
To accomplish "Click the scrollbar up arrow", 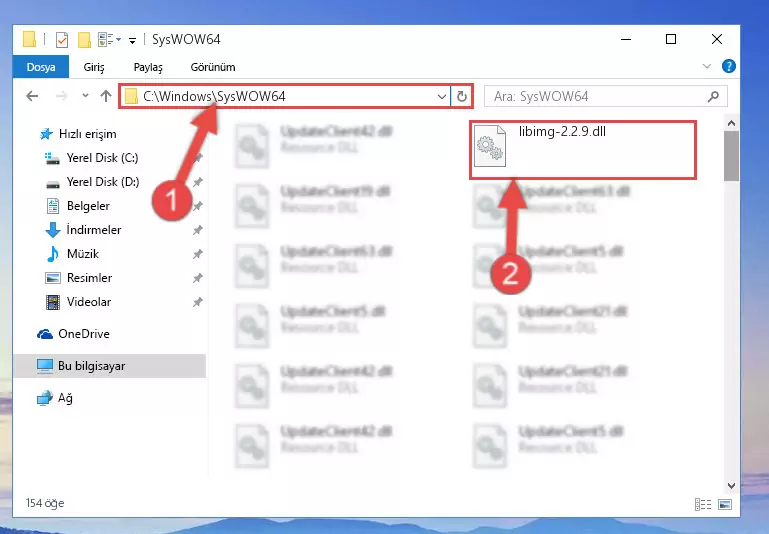I will tap(731, 123).
